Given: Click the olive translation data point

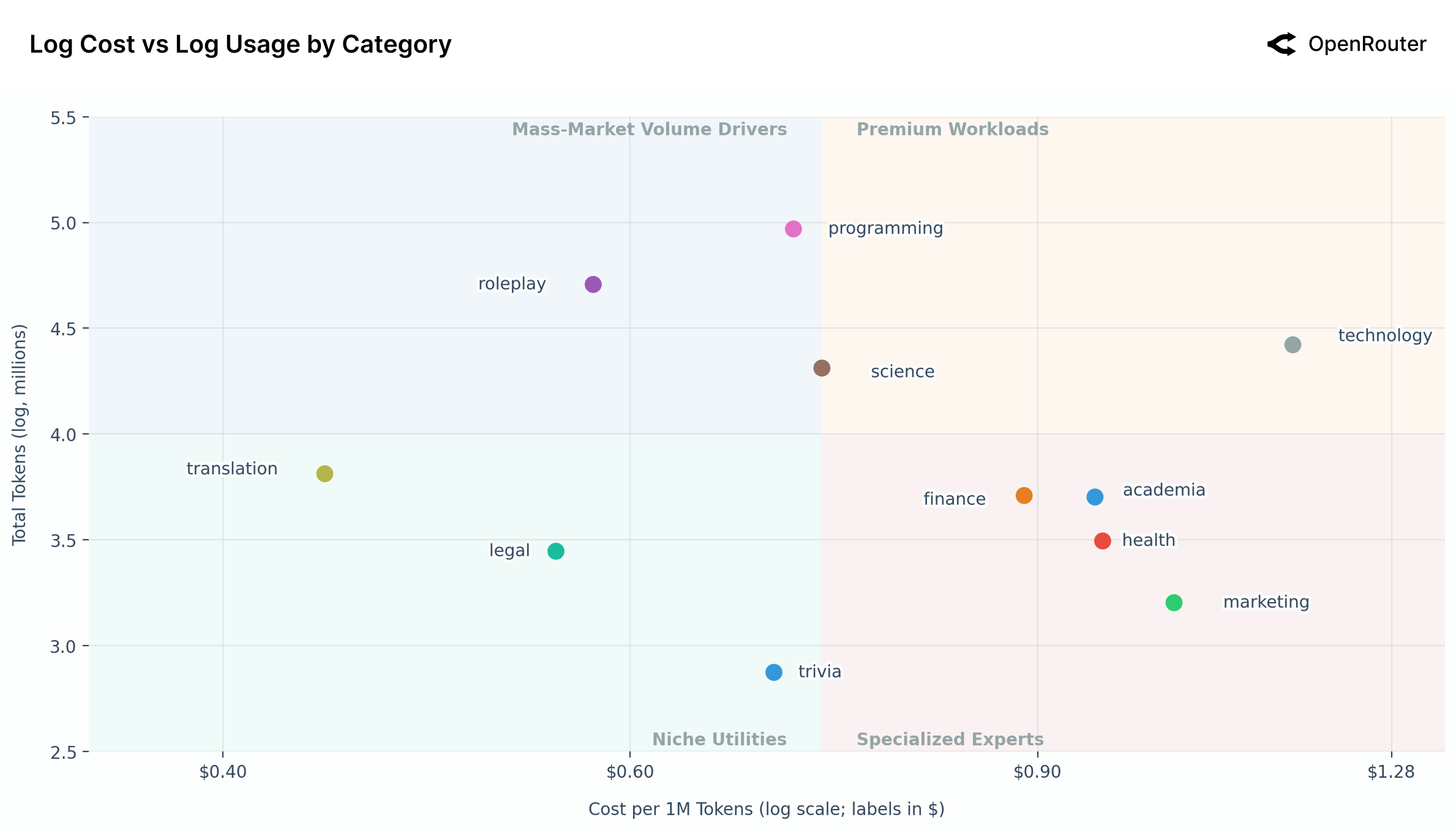Looking at the screenshot, I should [325, 474].
